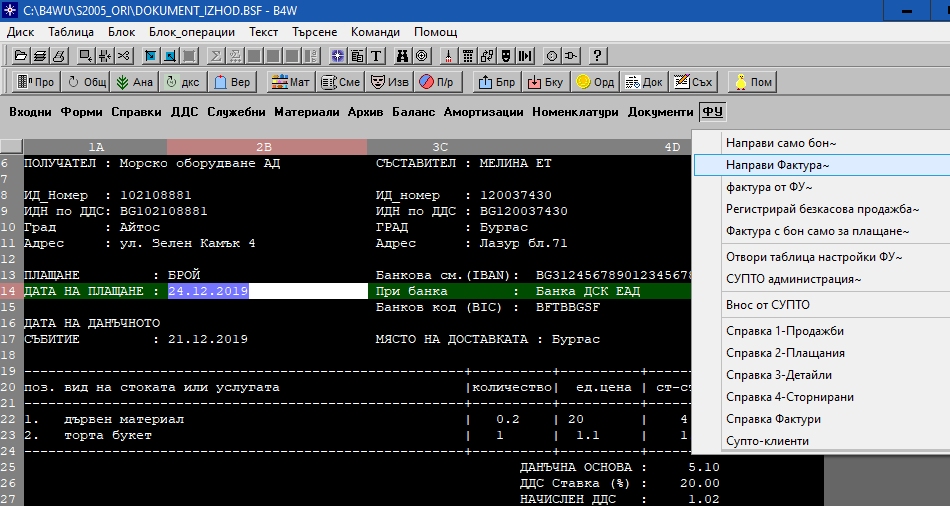
Task: Click the calculator grid toolbar icon
Action: [x=468, y=56]
